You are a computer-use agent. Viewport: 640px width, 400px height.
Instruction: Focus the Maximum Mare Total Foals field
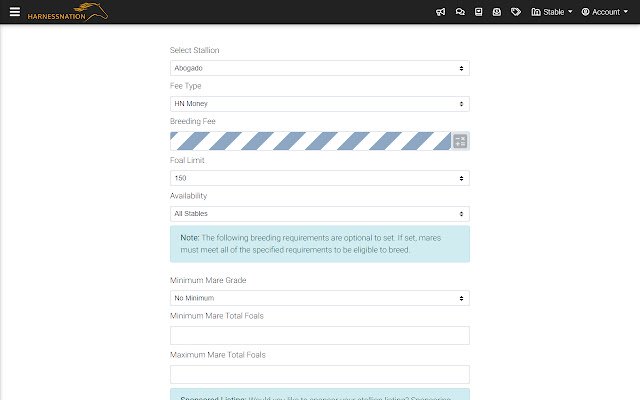pos(320,374)
